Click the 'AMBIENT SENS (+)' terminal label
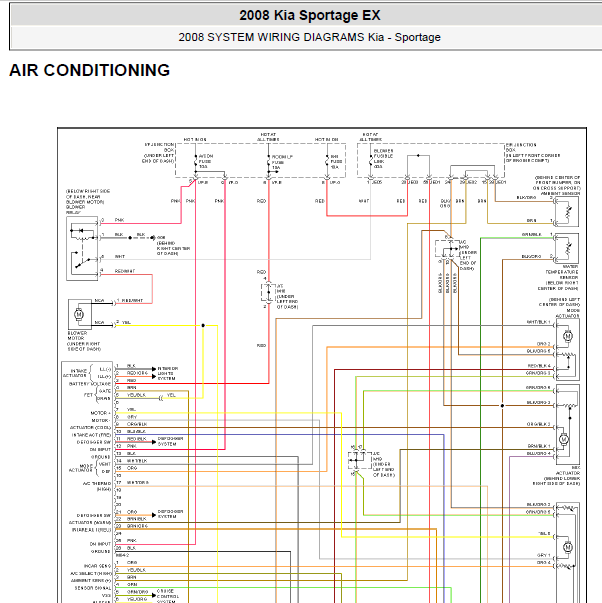Viewport: 602px width, 603px height. pos(91,581)
